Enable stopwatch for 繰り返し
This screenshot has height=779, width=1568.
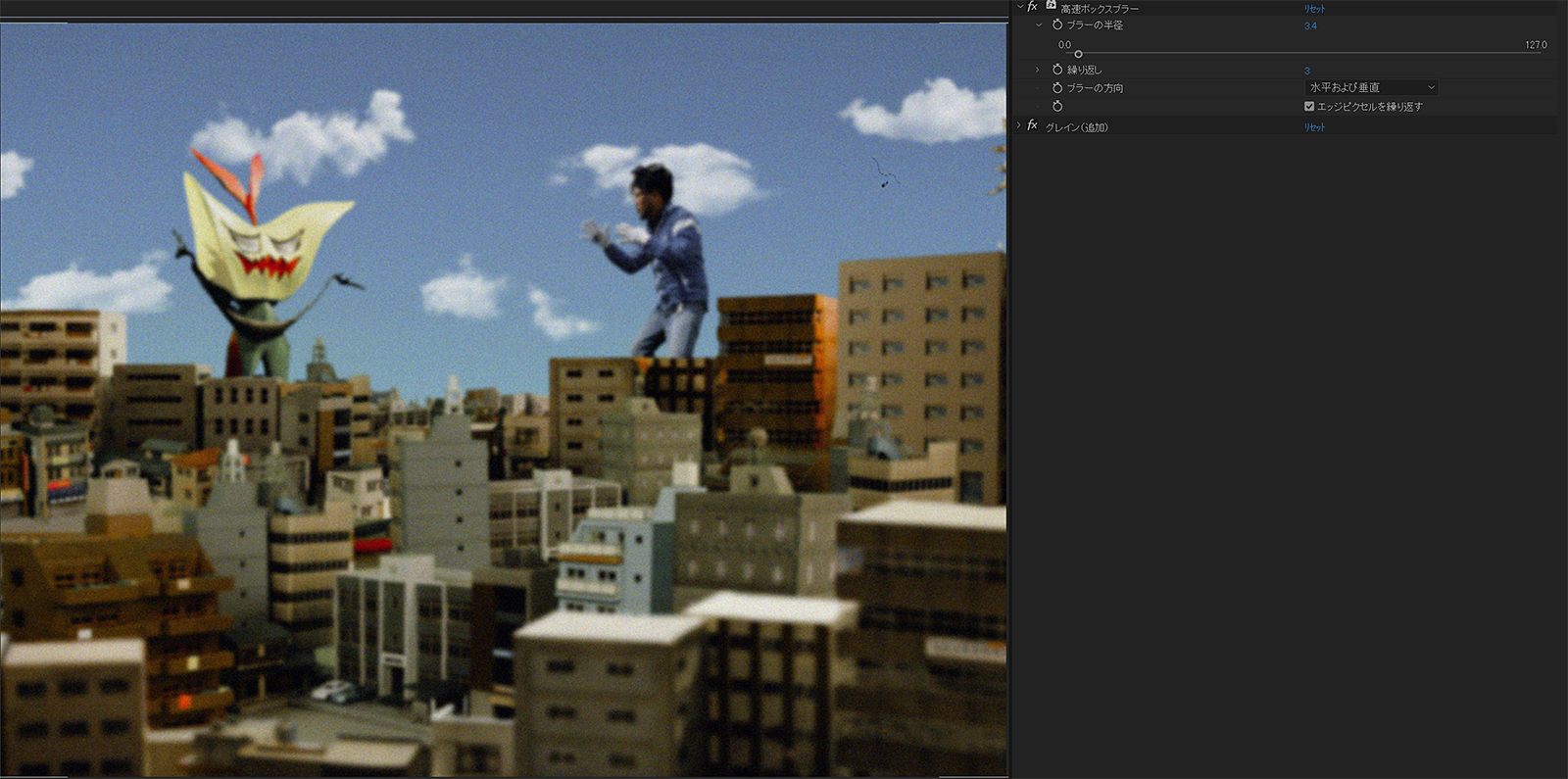pos(1057,70)
